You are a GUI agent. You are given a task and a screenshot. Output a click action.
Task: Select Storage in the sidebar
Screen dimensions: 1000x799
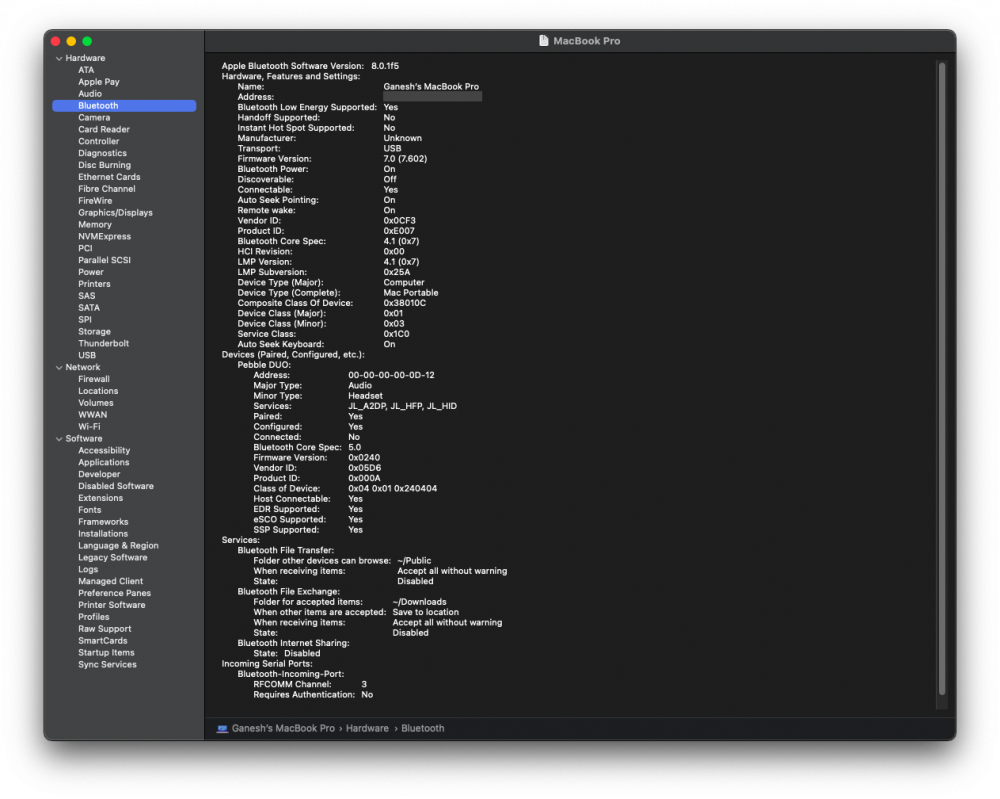point(94,332)
